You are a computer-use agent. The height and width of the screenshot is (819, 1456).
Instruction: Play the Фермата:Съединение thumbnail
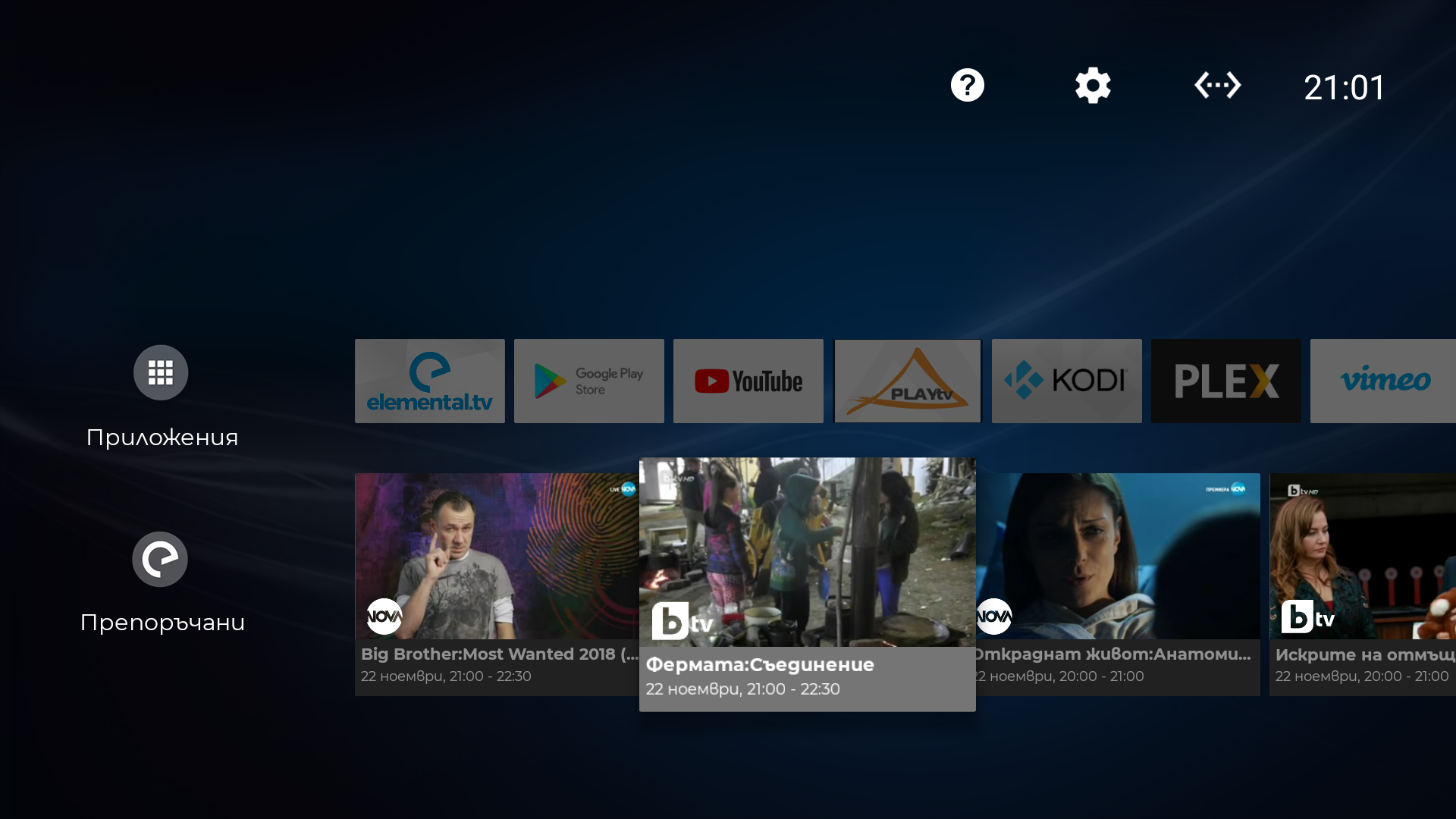[x=808, y=552]
